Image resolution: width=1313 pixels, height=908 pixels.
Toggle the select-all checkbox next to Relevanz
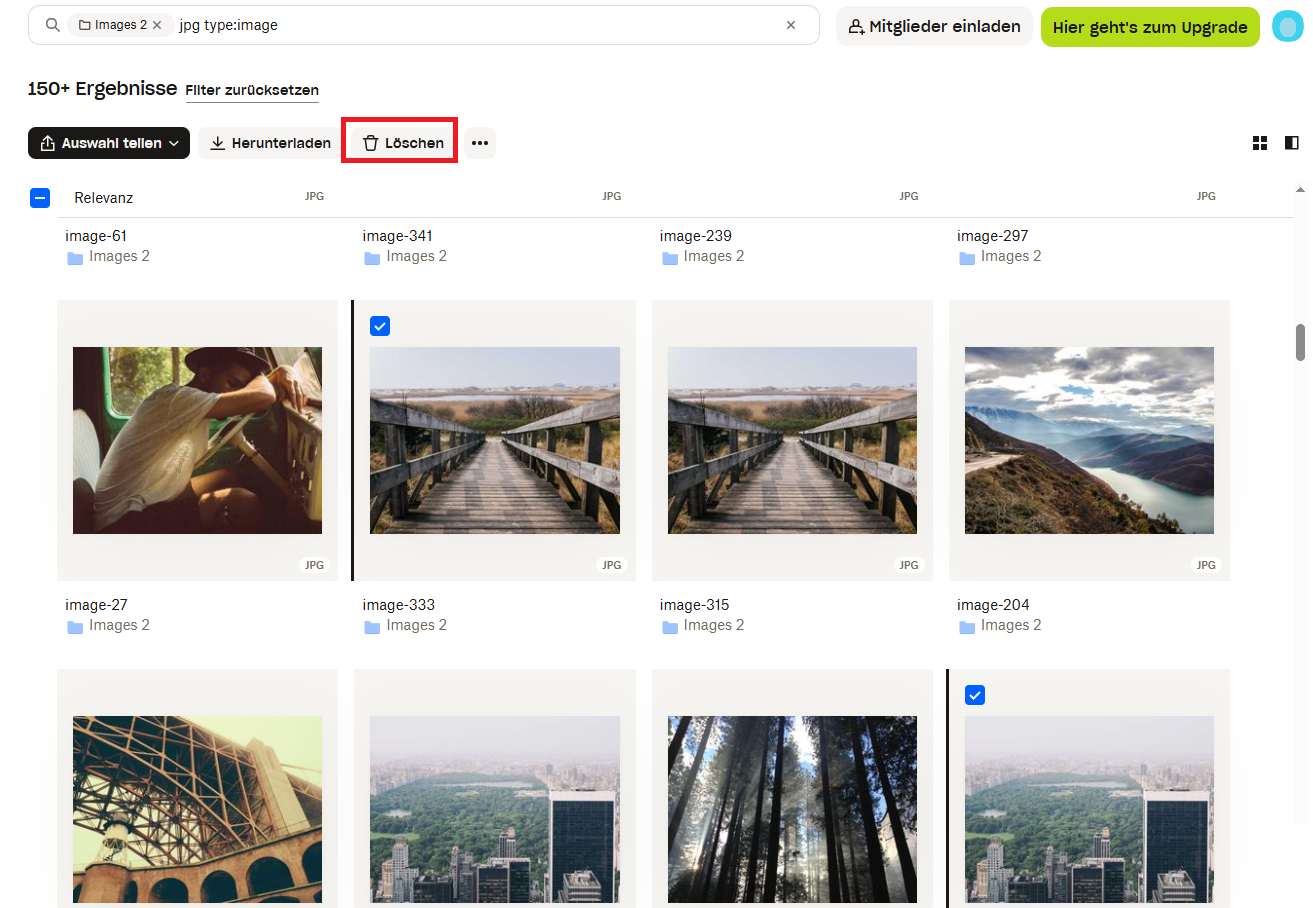[39, 198]
